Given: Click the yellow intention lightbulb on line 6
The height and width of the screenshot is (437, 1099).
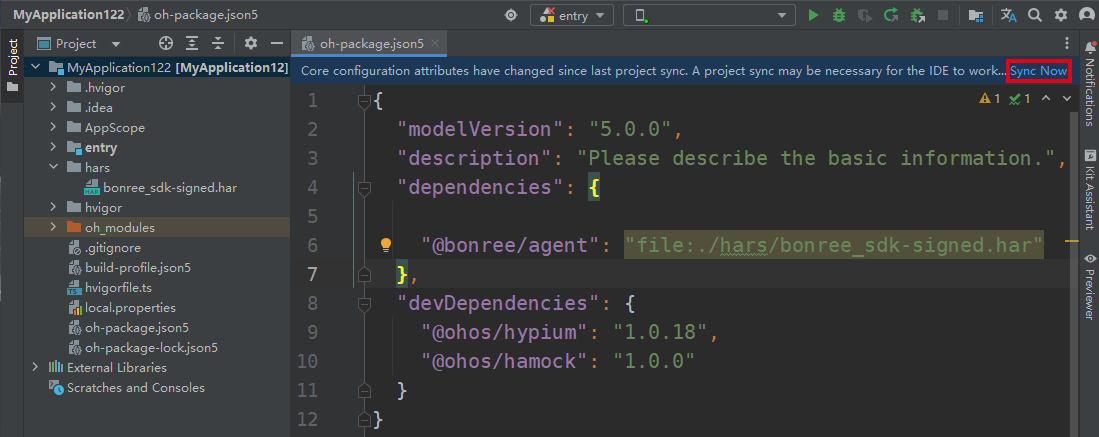Looking at the screenshot, I should coord(384,244).
